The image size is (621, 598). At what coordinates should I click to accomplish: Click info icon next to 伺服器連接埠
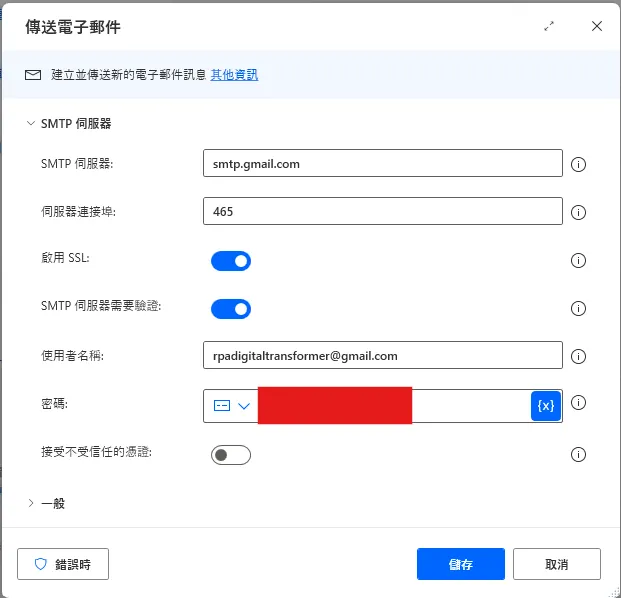tap(577, 213)
